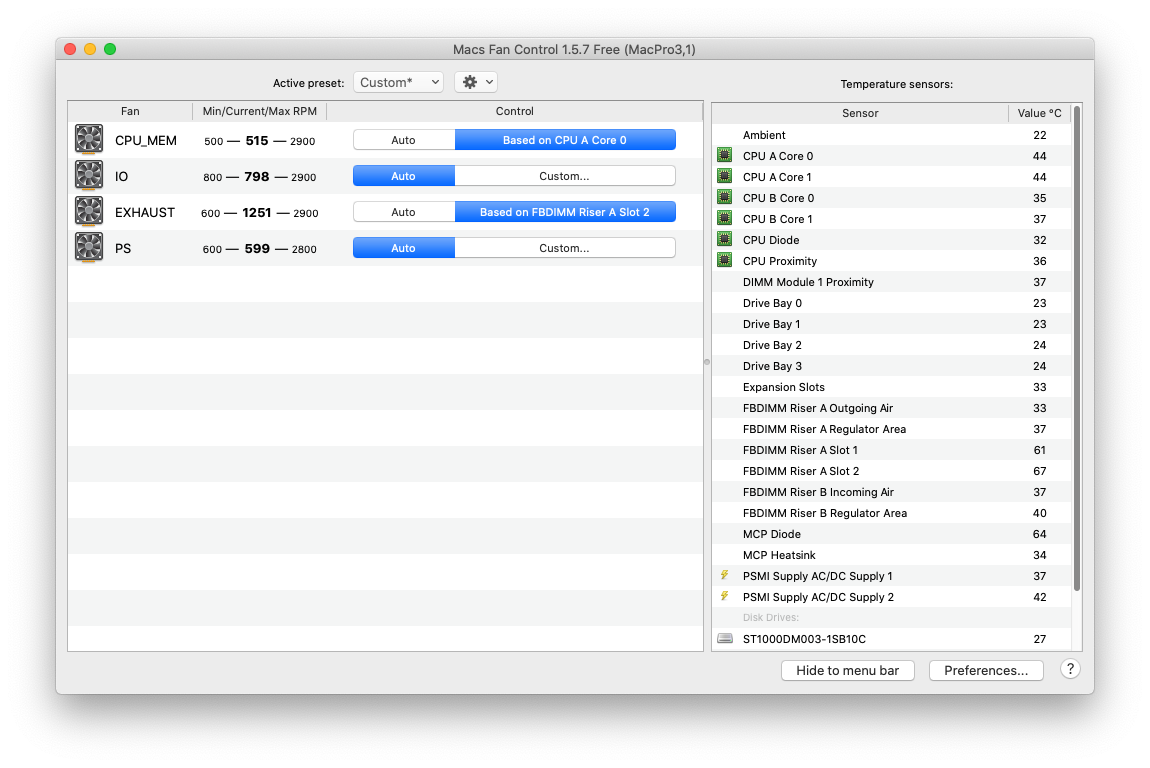This screenshot has width=1150, height=768.
Task: Select Auto for the IO fan
Action: click(x=403, y=176)
